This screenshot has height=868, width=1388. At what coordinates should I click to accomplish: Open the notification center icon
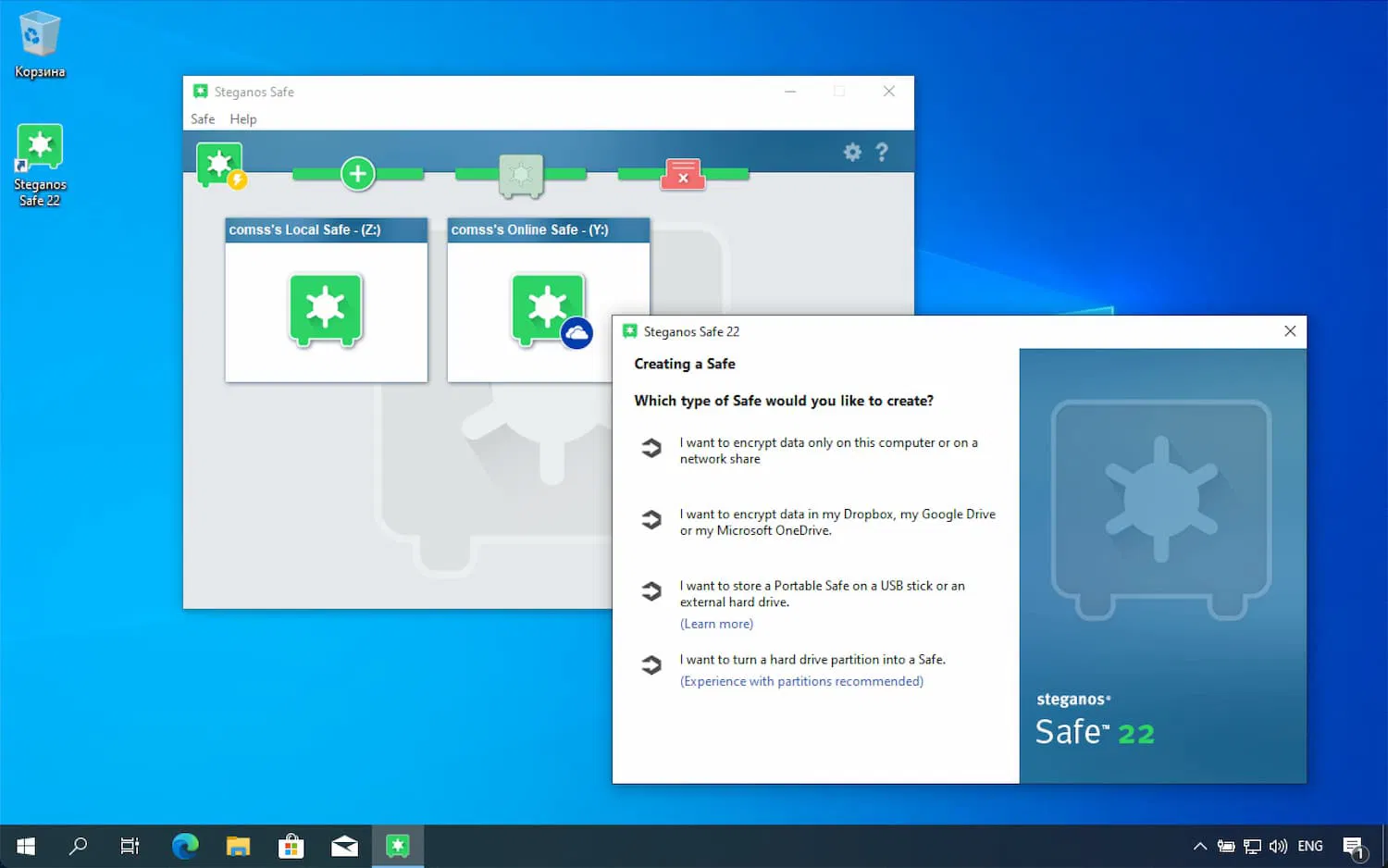(x=1354, y=847)
